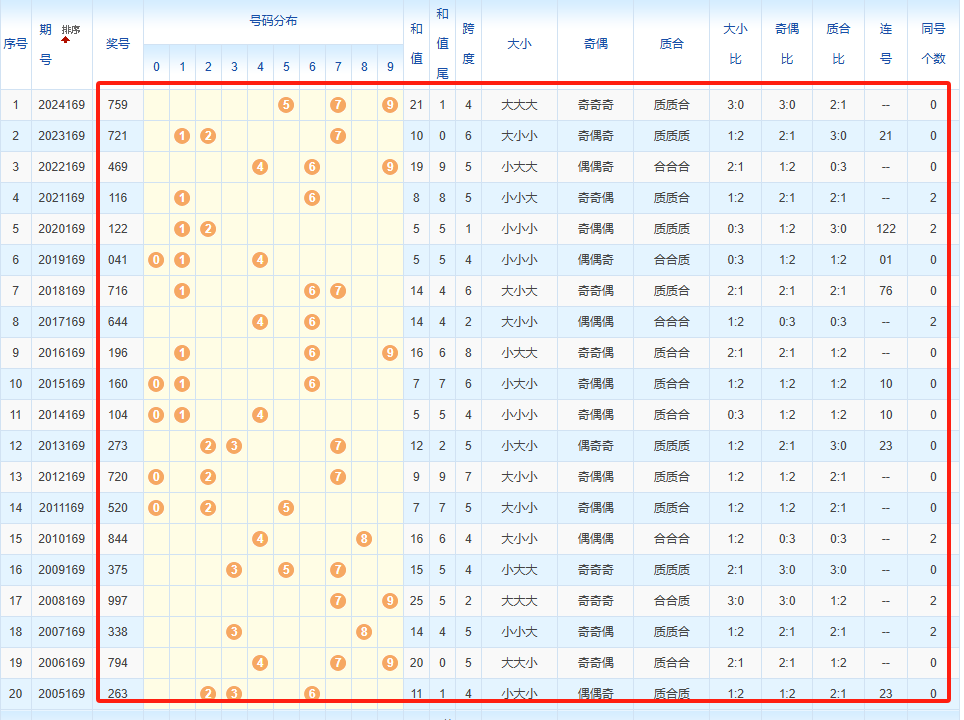The width and height of the screenshot is (964, 720).
Task: Click orange ball 3 in row 2007169
Action: point(234,631)
